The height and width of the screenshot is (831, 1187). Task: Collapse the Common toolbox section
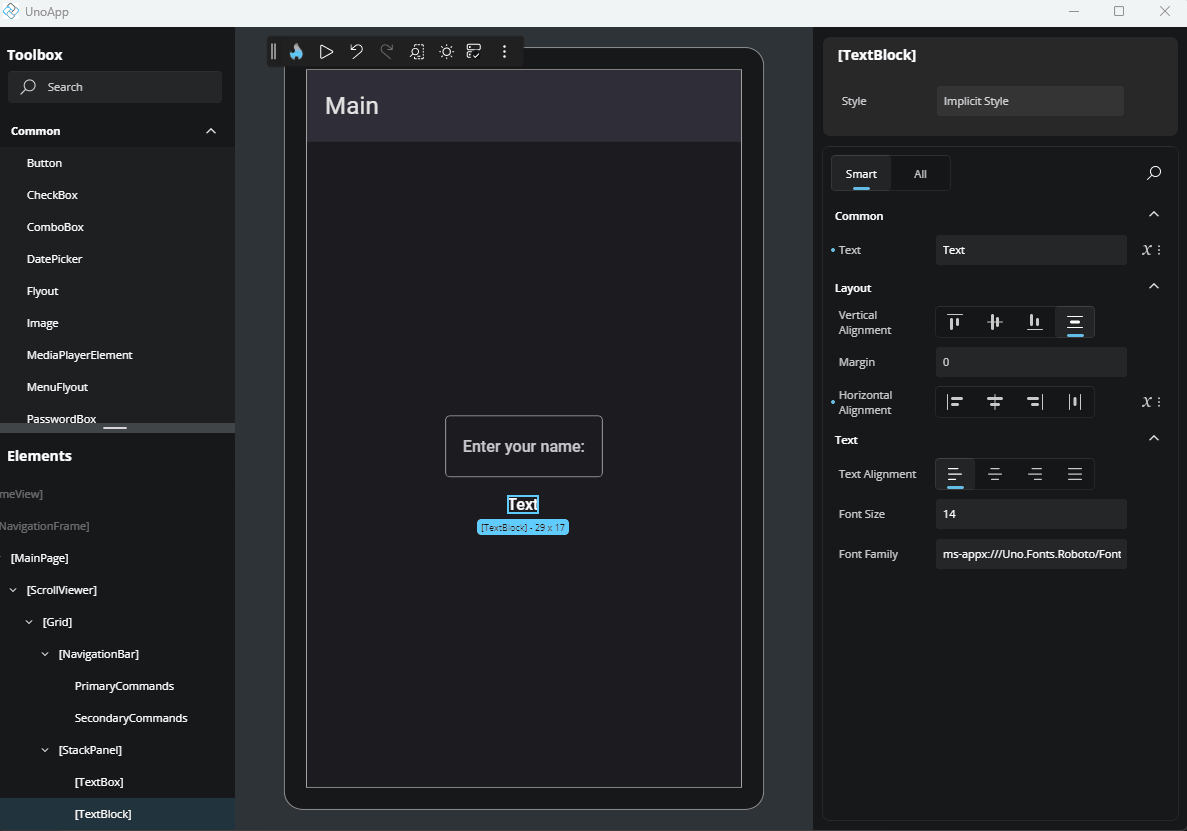(210, 130)
